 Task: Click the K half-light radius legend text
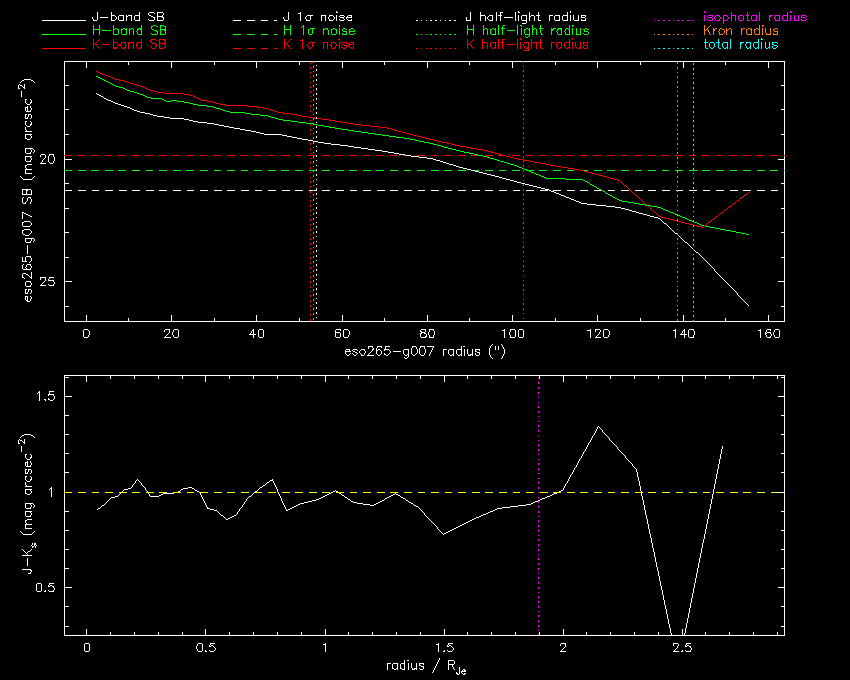[x=527, y=44]
